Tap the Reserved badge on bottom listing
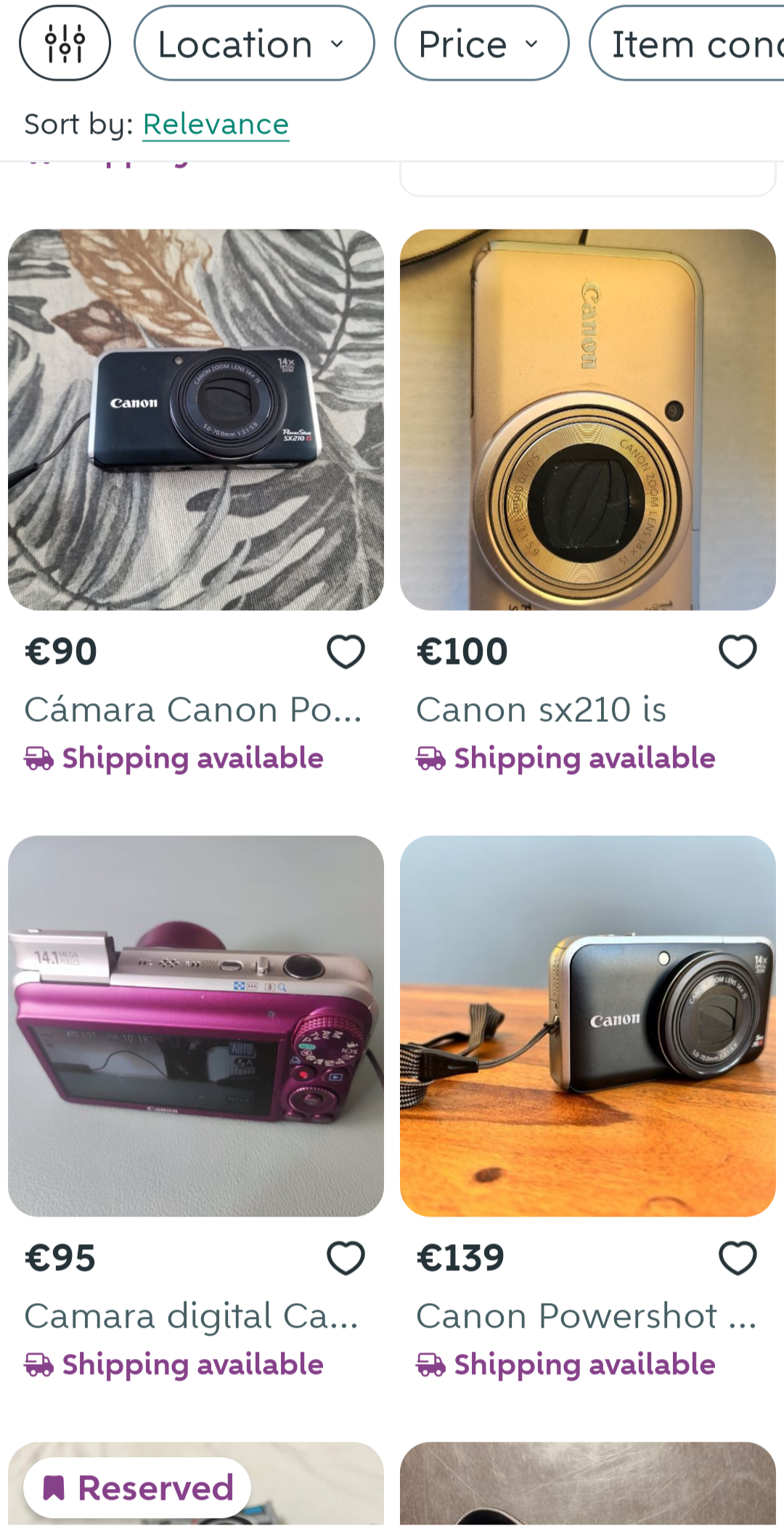This screenshot has height=1526, width=784. pos(137,1488)
